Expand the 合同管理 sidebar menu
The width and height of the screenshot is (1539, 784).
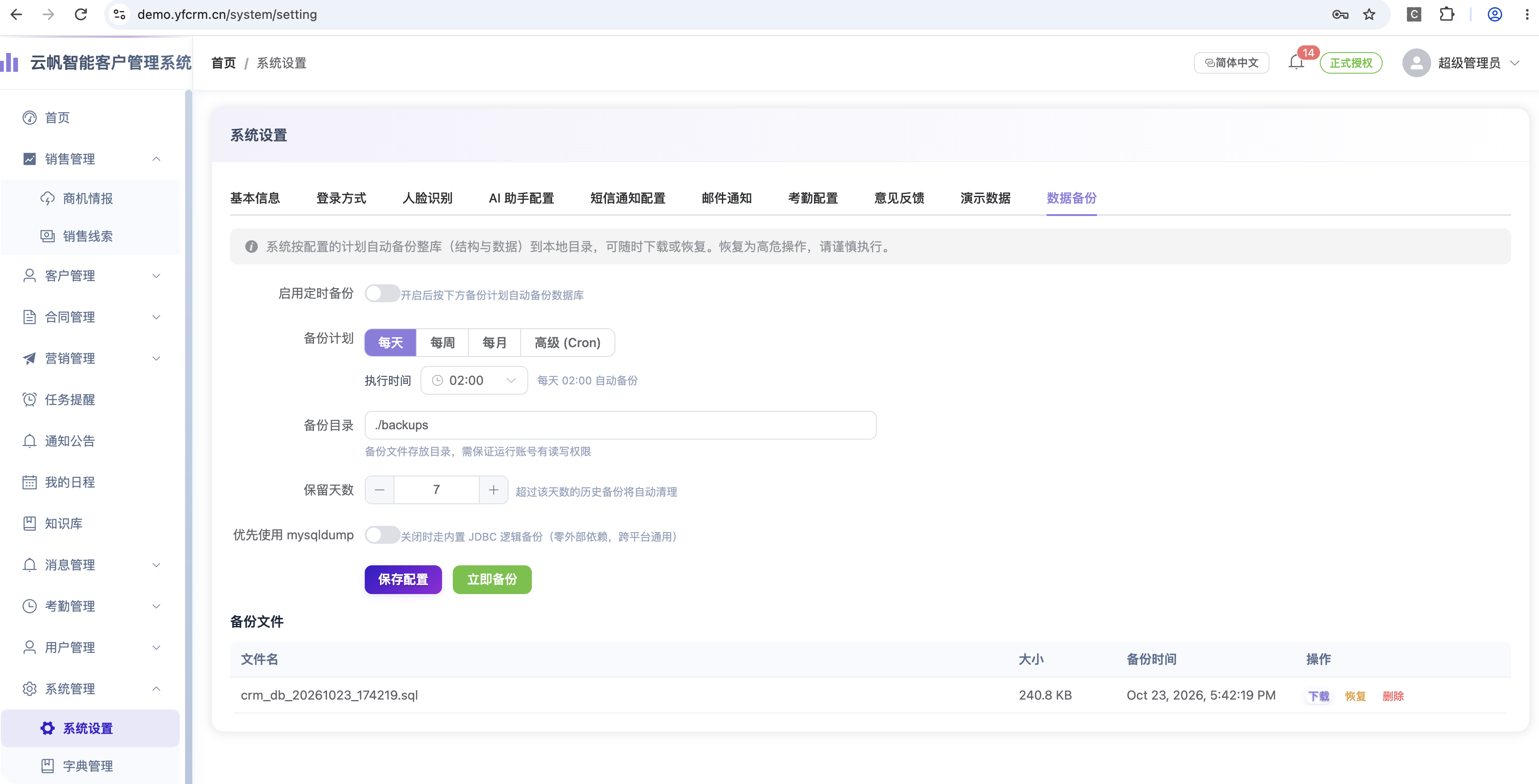tap(156, 317)
